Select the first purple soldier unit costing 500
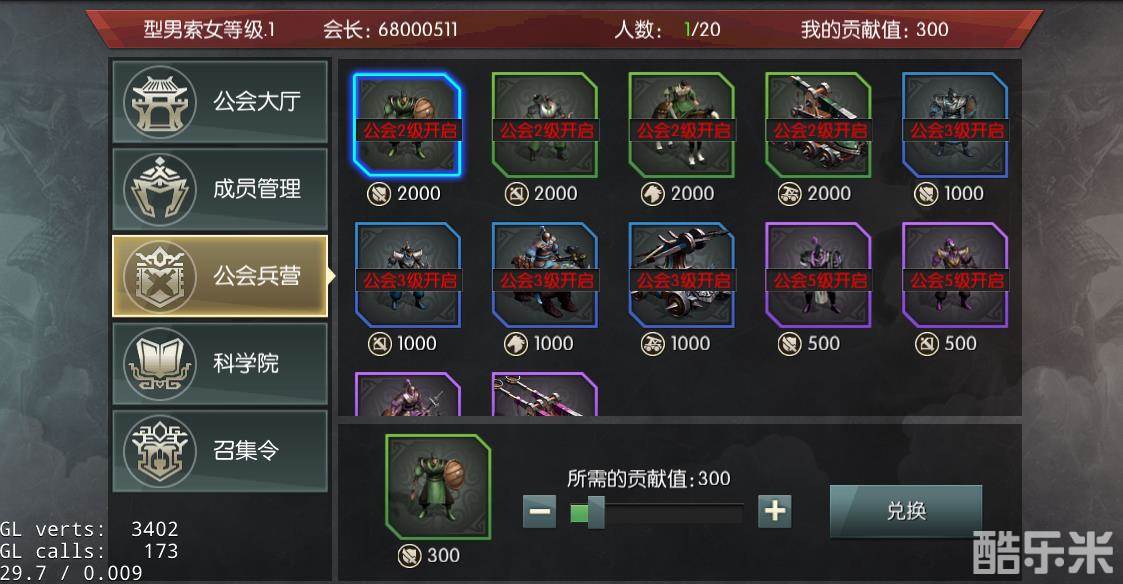This screenshot has height=584, width=1123. (818, 275)
